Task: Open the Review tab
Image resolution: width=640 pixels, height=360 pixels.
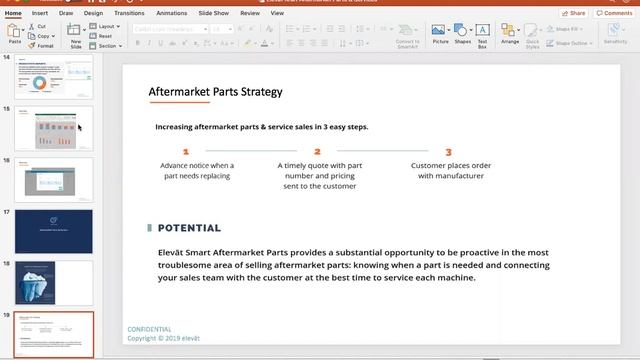Action: click(250, 13)
